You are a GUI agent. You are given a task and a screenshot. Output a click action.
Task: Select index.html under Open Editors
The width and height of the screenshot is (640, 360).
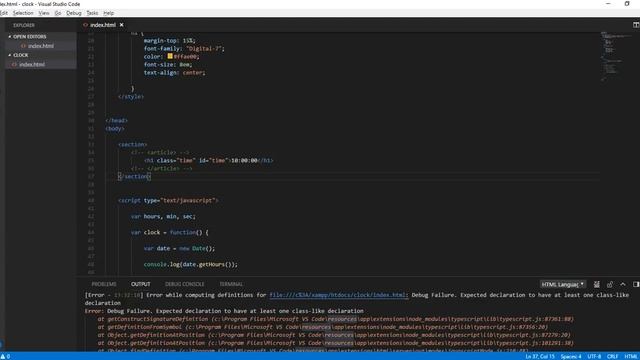(40, 46)
